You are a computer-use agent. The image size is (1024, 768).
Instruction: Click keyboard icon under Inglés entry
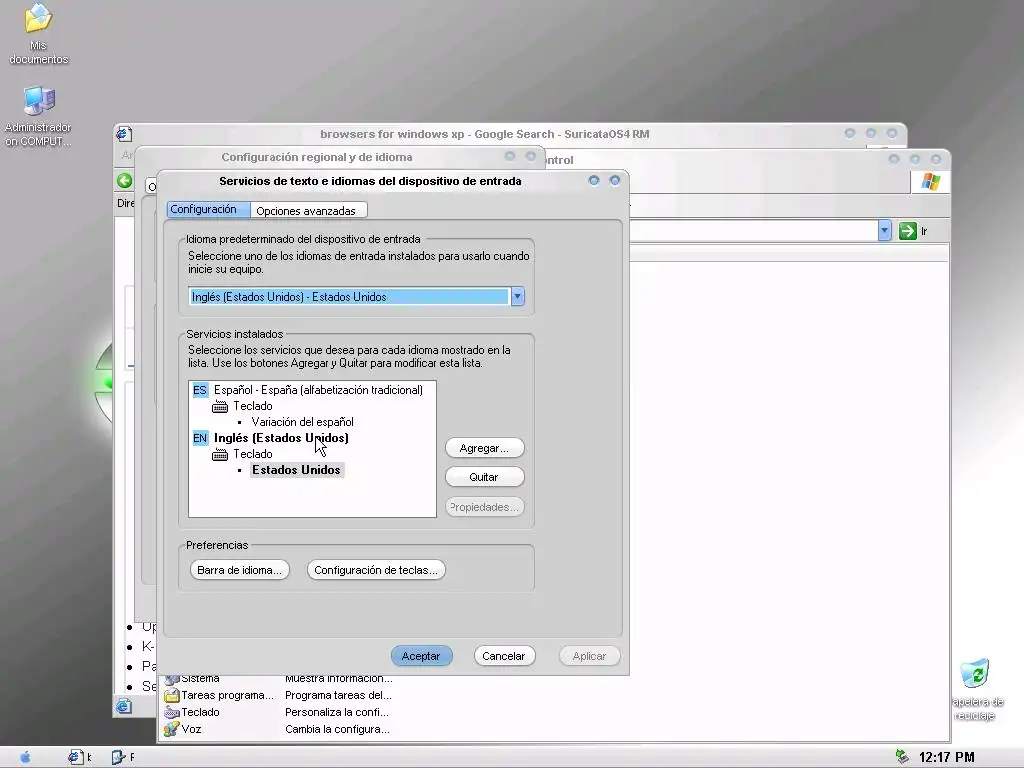click(x=220, y=455)
